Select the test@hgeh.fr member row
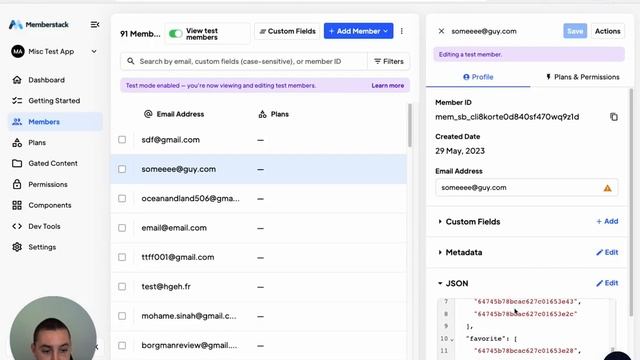This screenshot has width=640, height=360. click(x=259, y=287)
